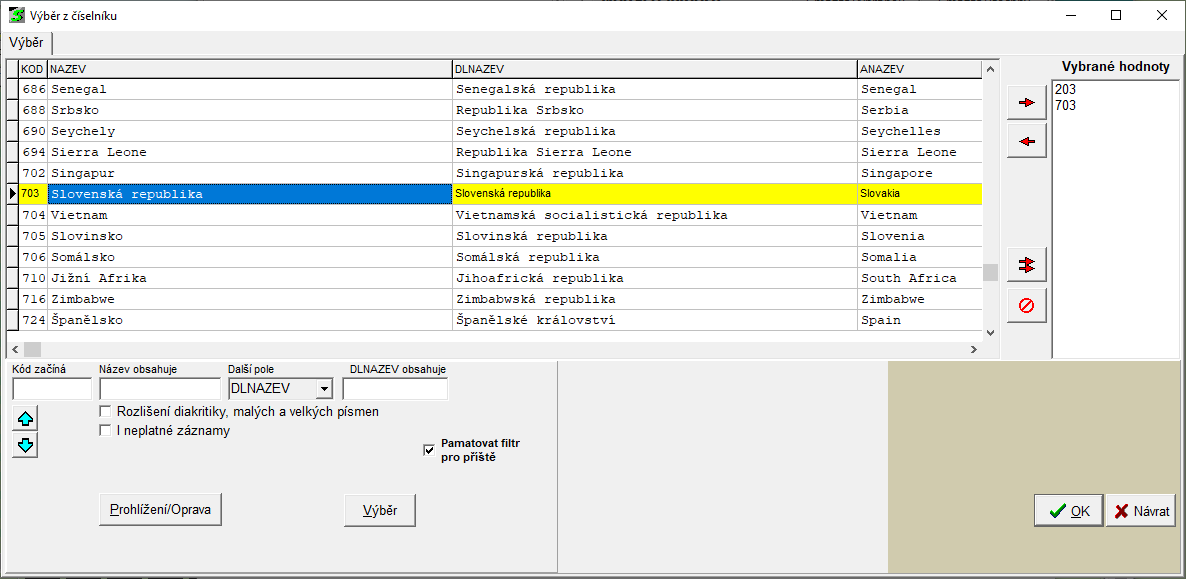
Task: Click into the 'Kód začíná' input field
Action: (52, 389)
